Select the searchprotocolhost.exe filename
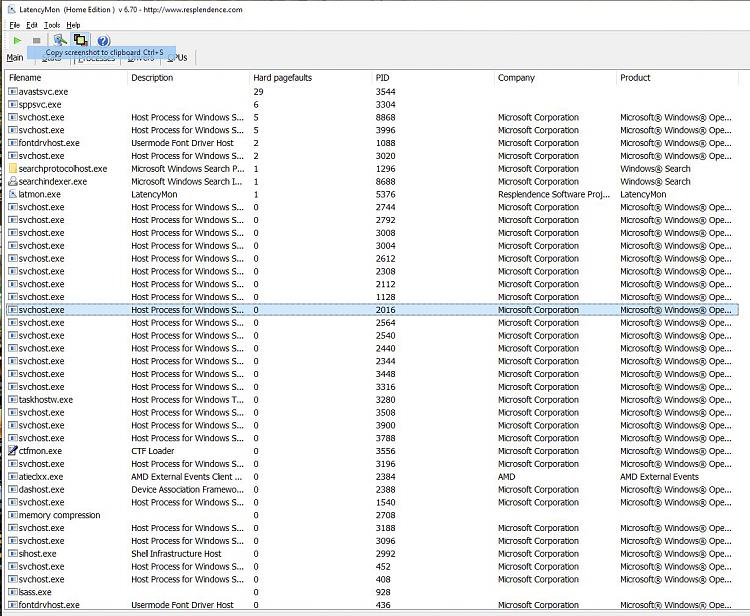The image size is (750, 616). tap(63, 168)
